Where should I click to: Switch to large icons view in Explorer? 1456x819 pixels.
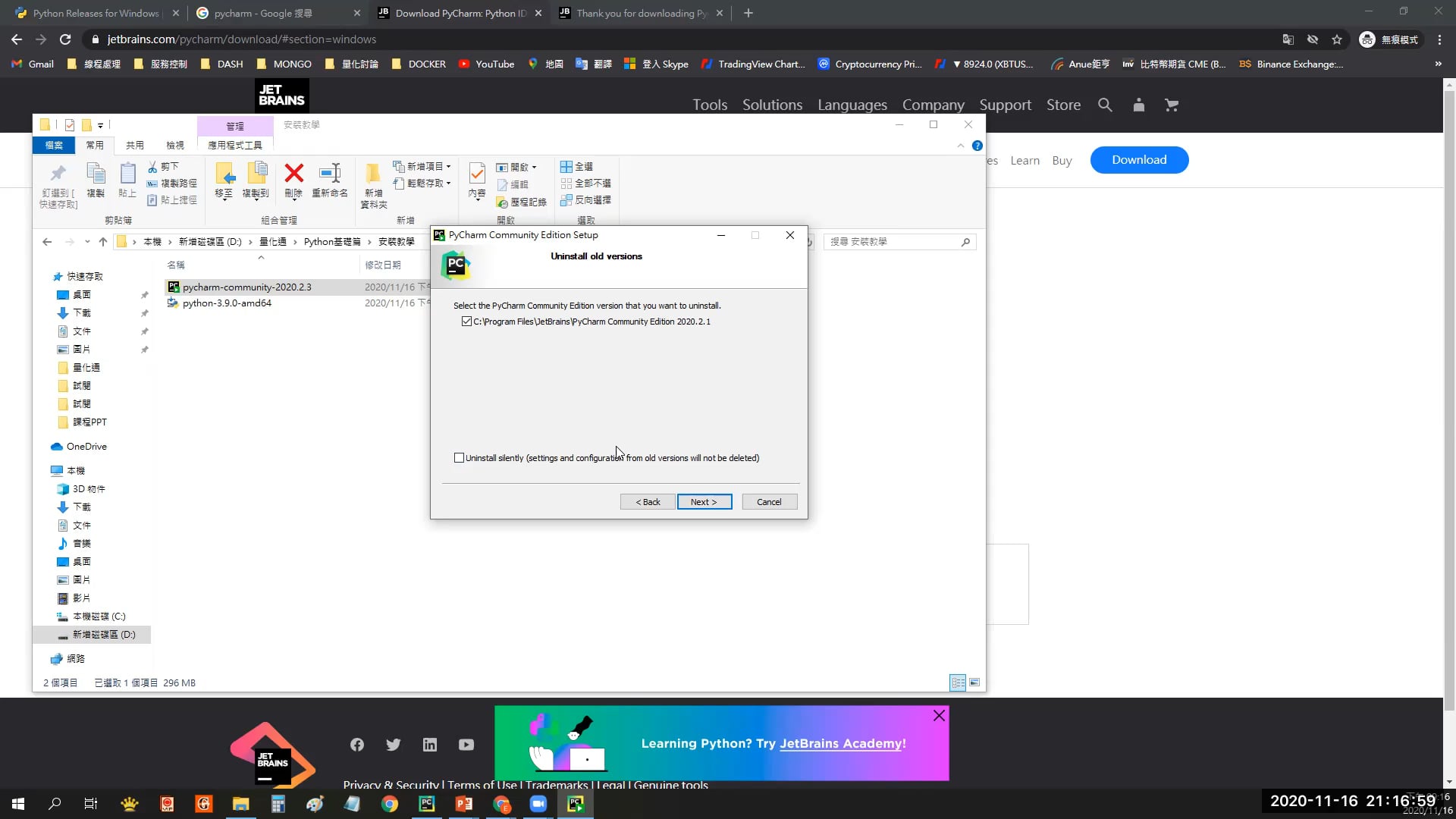tap(974, 682)
